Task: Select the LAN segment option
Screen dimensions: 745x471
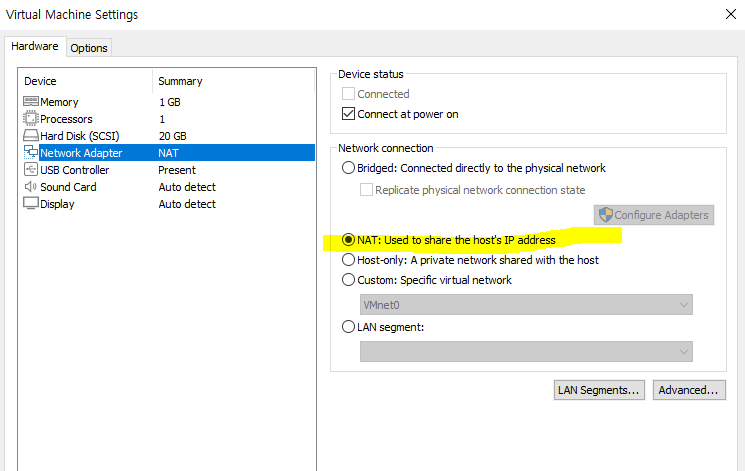Action: tap(348, 327)
